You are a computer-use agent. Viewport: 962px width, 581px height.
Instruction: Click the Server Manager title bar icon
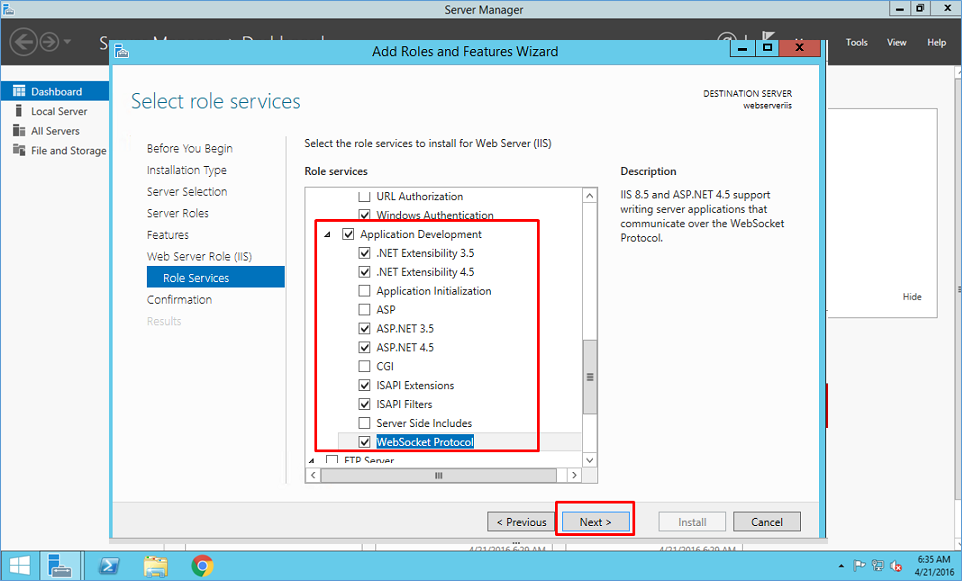tap(8, 9)
